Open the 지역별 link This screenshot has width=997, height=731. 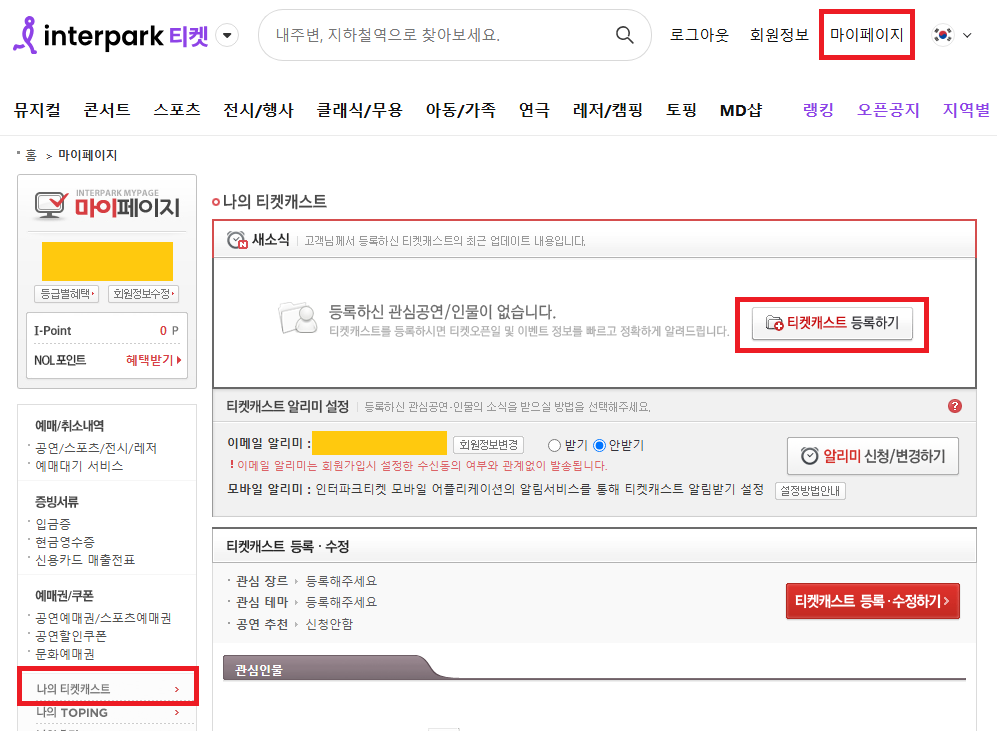point(966,110)
